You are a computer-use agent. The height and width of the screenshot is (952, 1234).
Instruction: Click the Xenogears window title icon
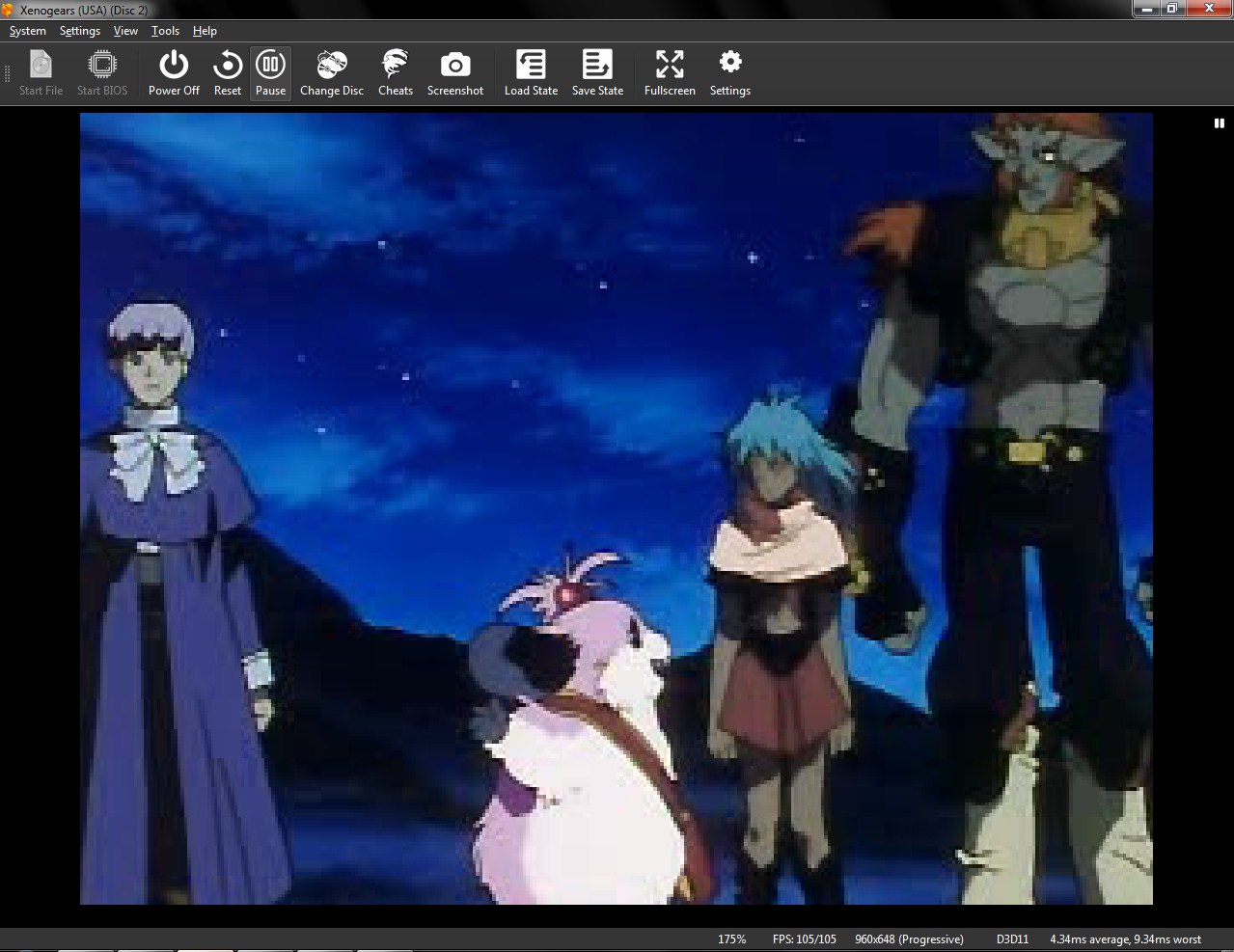[10, 10]
